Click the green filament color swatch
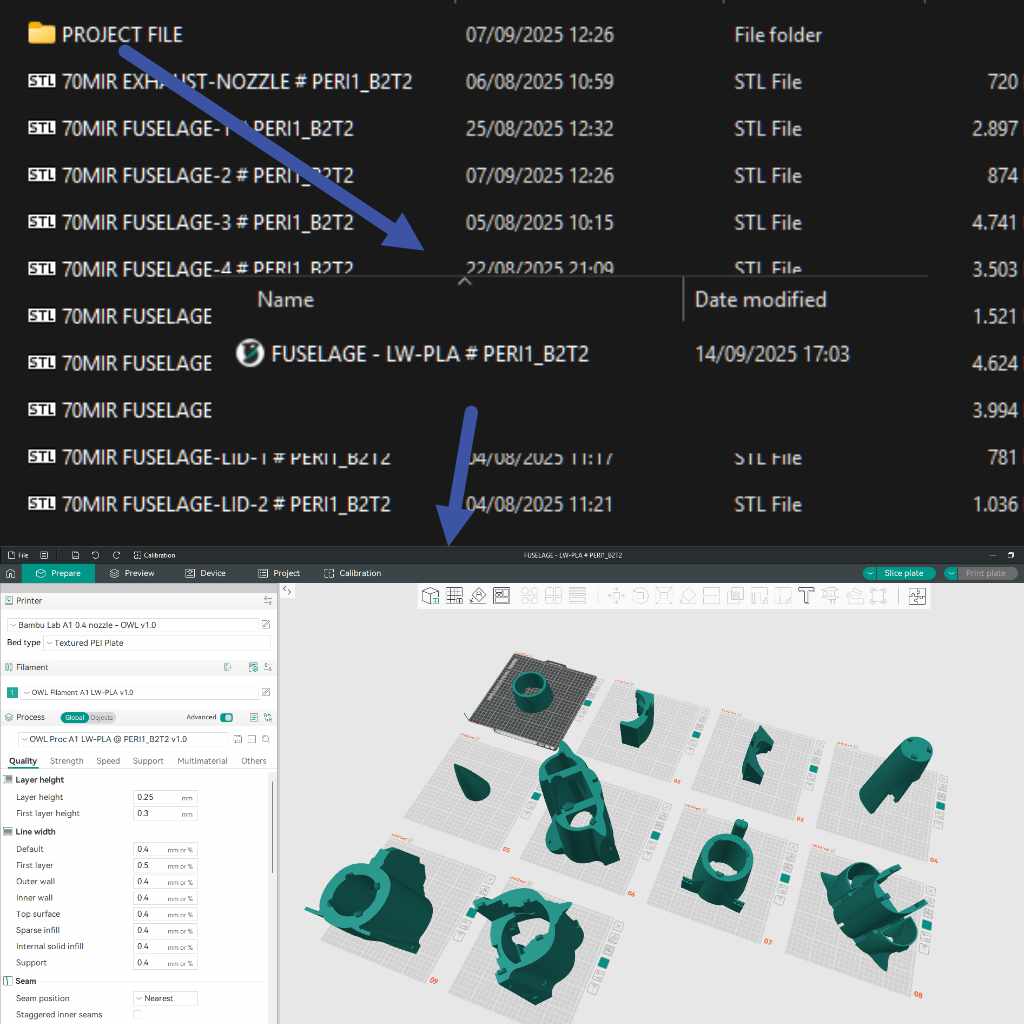 pyautogui.click(x=13, y=692)
